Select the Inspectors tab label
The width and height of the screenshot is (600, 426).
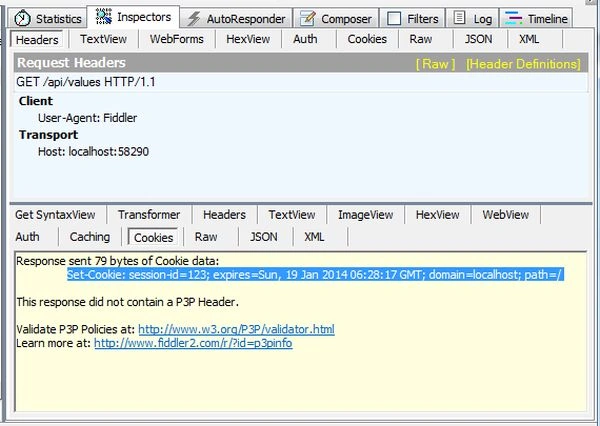(144, 17)
